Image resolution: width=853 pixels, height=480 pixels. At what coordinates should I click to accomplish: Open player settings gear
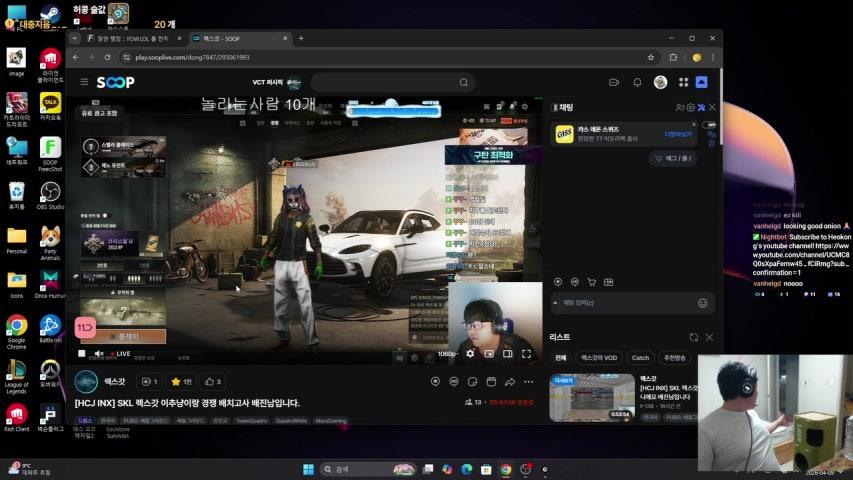470,354
